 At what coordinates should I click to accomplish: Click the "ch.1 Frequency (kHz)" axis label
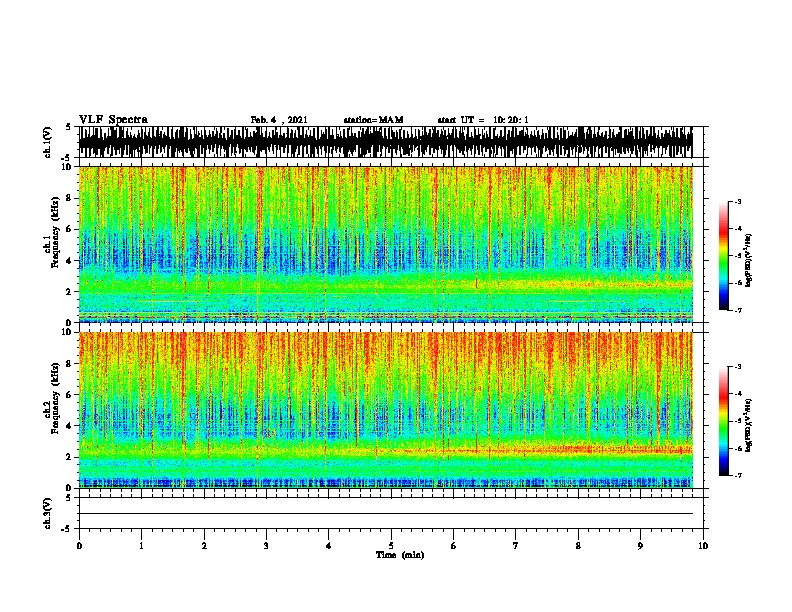(x=52, y=233)
